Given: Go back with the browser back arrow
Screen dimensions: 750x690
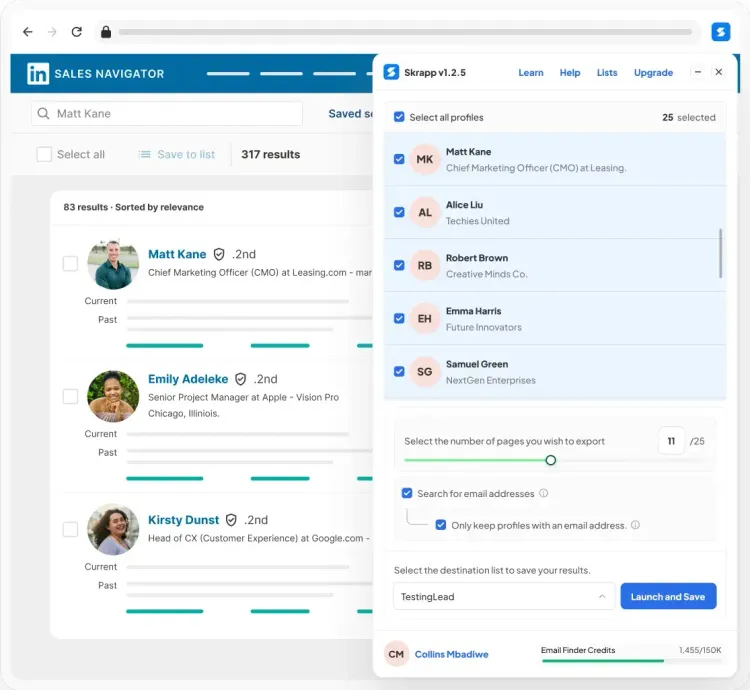Looking at the screenshot, I should [28, 32].
